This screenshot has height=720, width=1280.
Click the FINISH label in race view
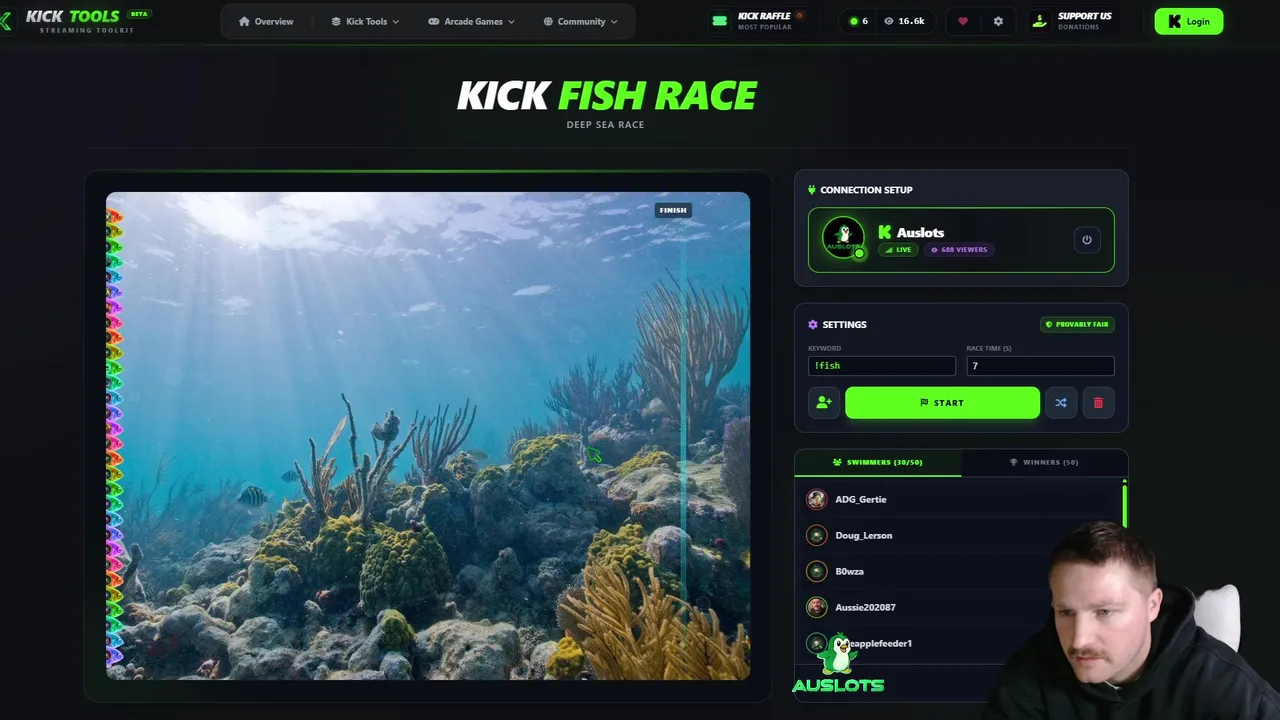coord(673,210)
